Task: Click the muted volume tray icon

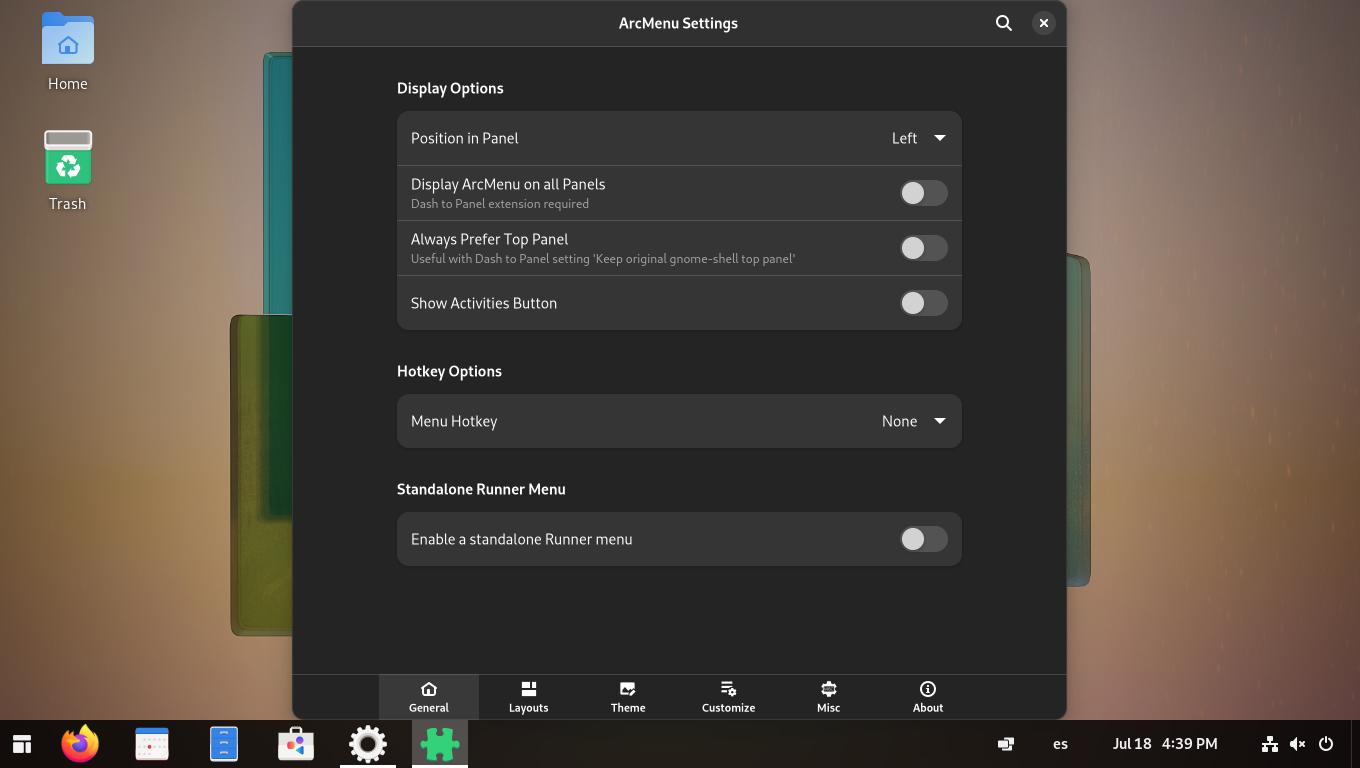Action: point(1297,744)
